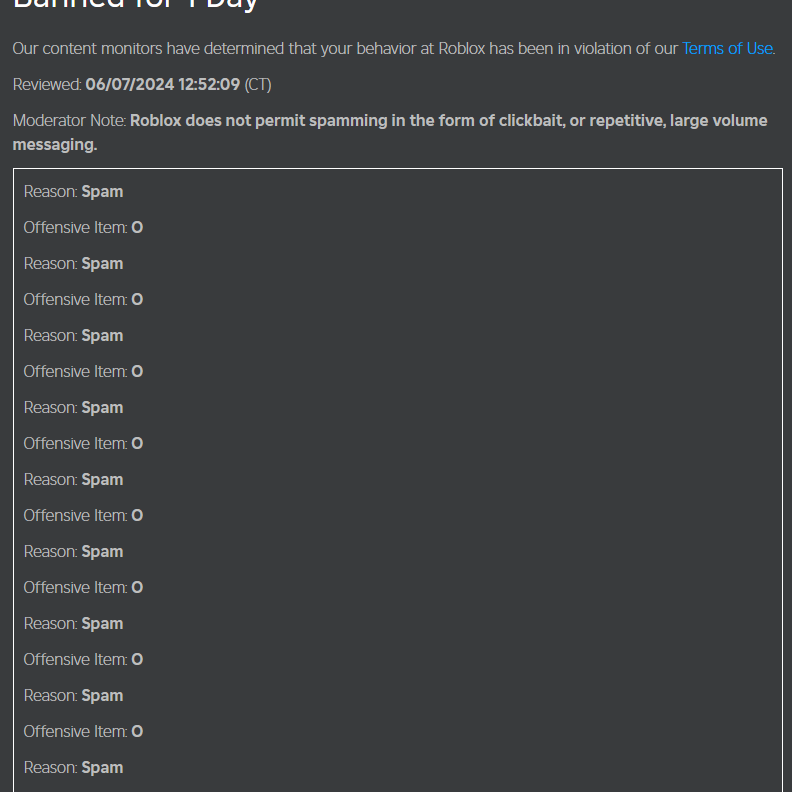
Task: Click the content monitors violation sentence
Action: 394,48
